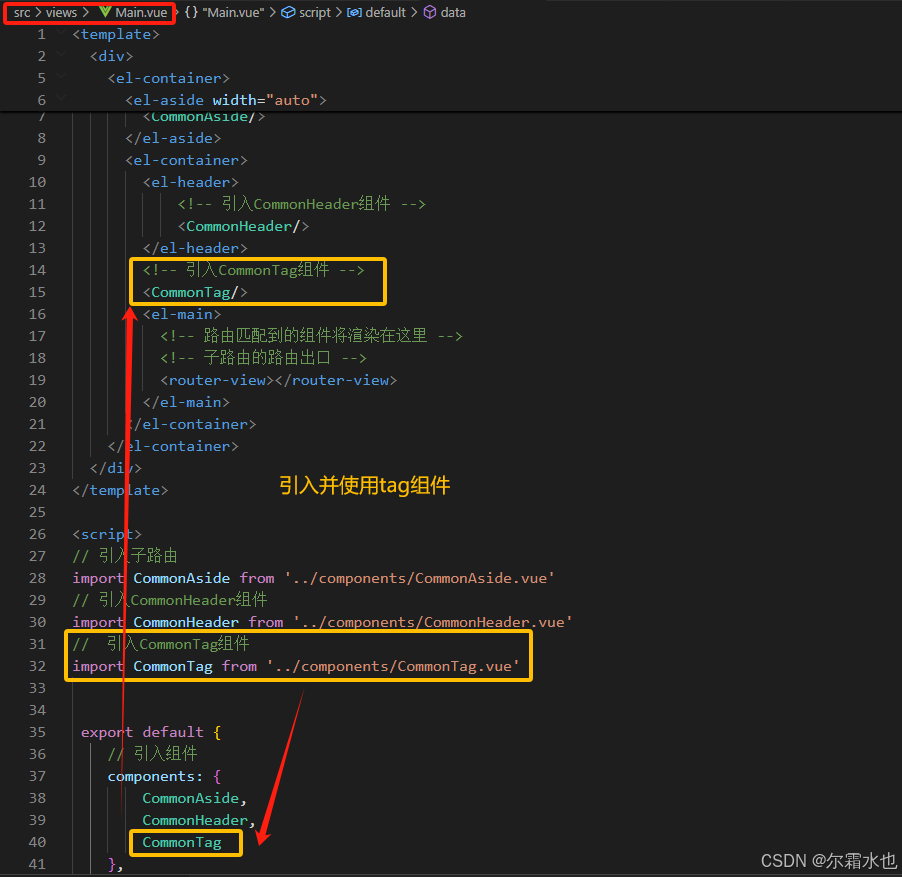Click CommonHeader entry on line 39
The width and height of the screenshot is (902, 877).
pyautogui.click(x=195, y=820)
